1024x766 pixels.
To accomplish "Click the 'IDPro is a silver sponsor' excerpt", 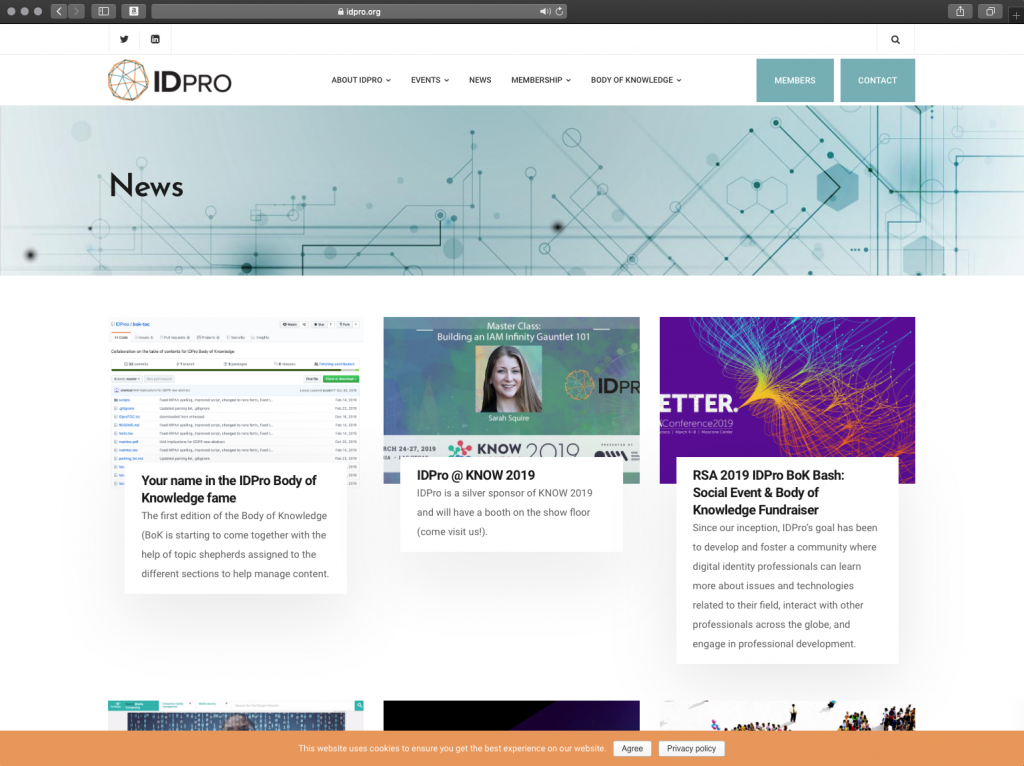I will 505,513.
